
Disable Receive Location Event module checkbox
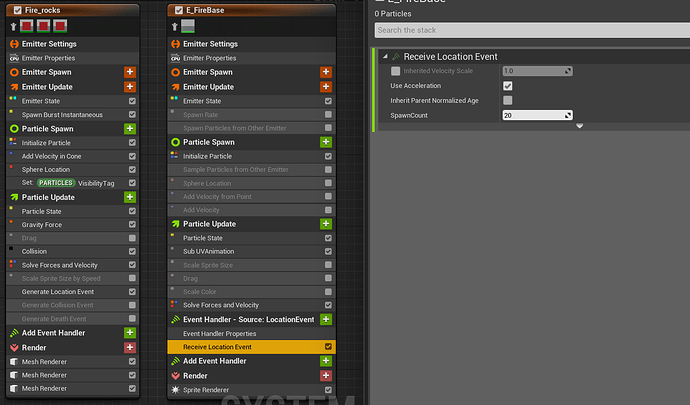[x=328, y=347]
